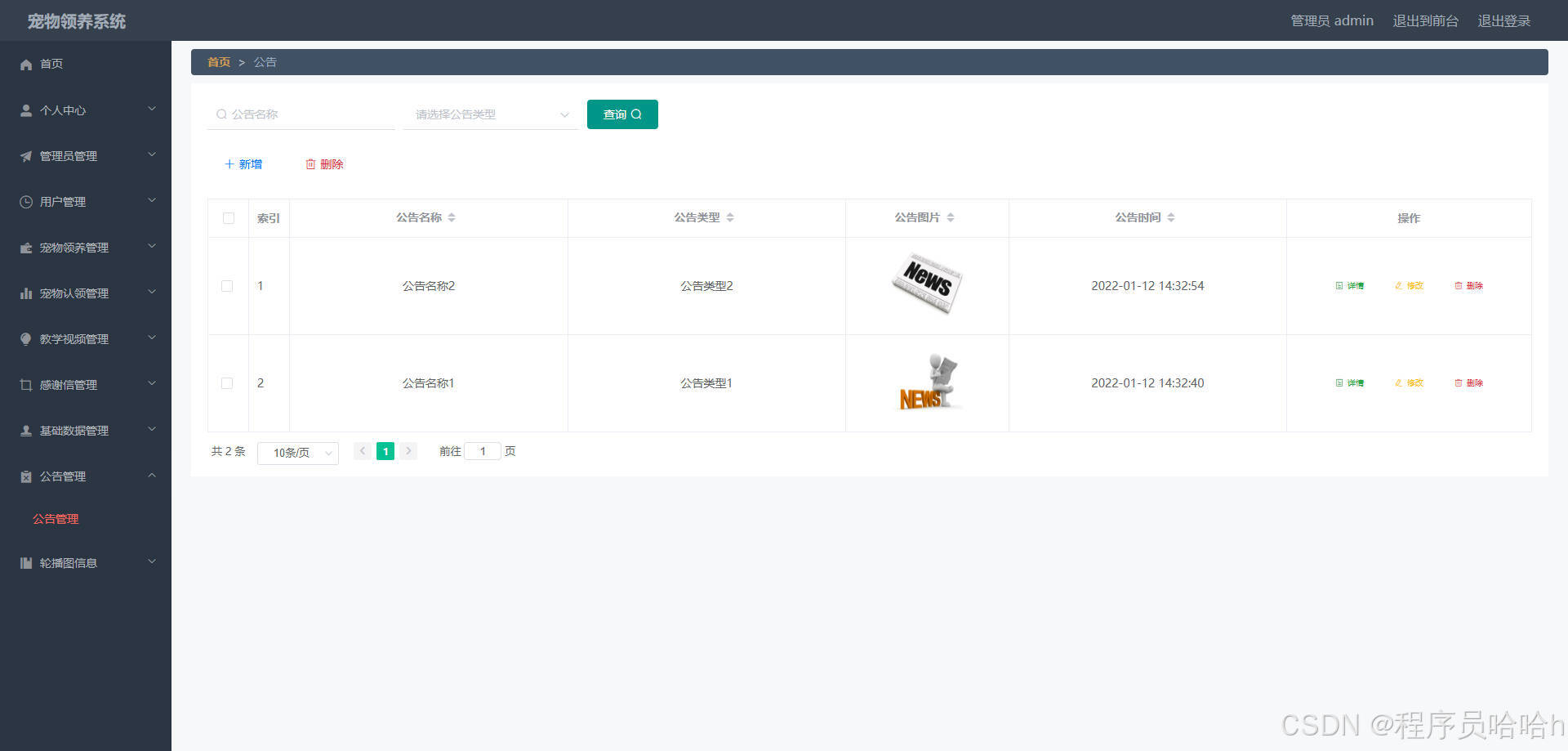Select the header select-all checkbox
Image resolution: width=1568 pixels, height=751 pixels.
(228, 218)
